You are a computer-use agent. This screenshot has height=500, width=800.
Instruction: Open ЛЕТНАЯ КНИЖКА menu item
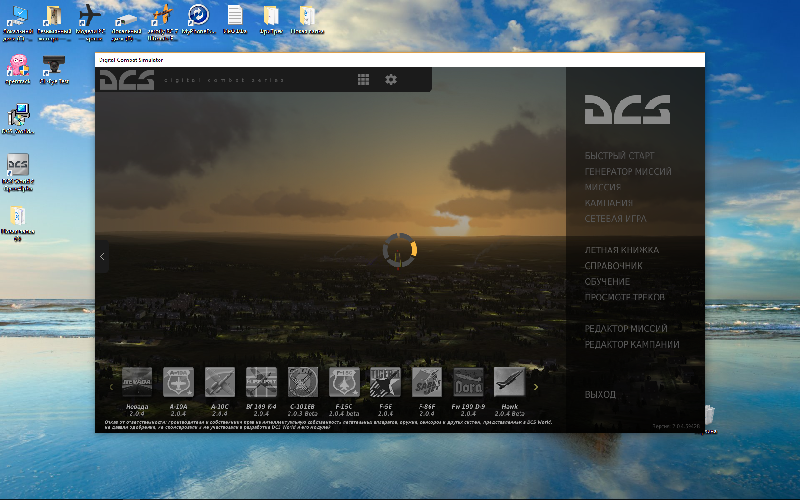(x=621, y=249)
